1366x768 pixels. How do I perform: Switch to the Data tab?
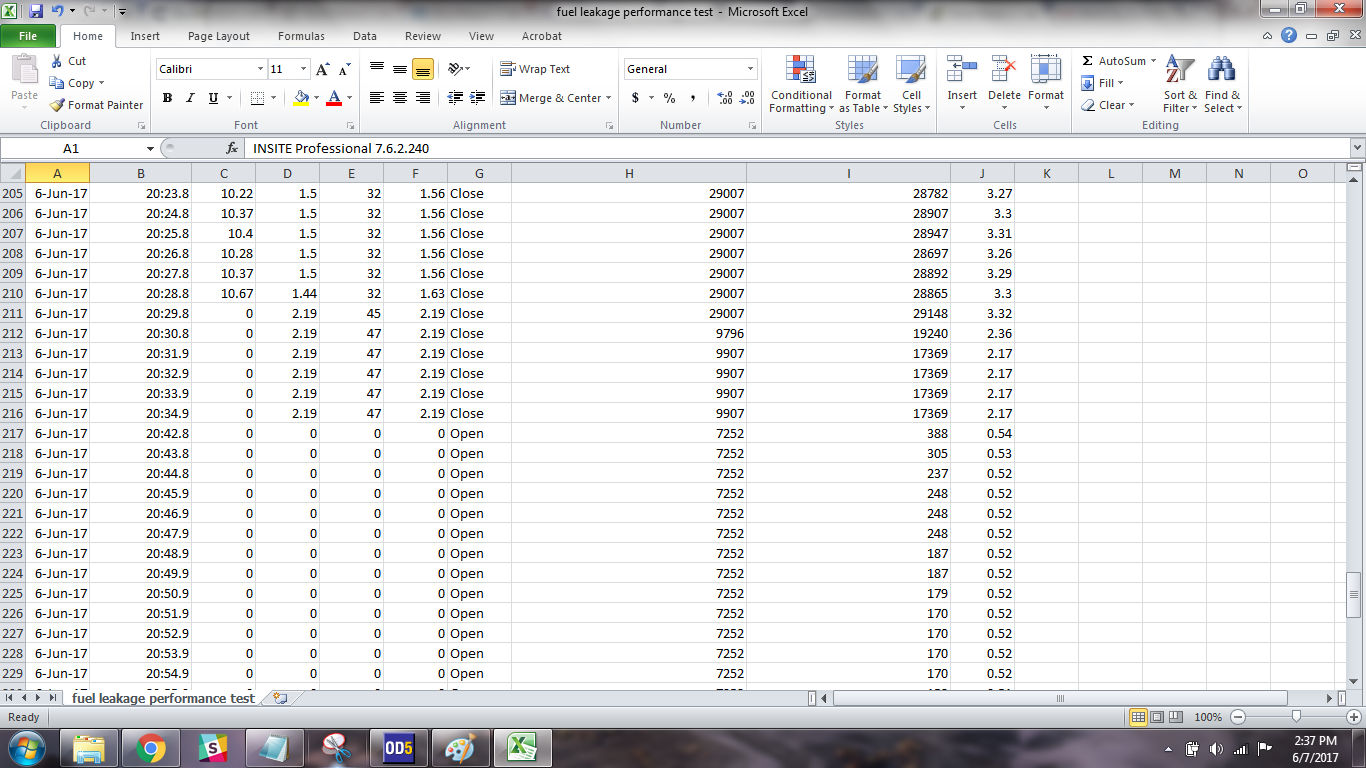pyautogui.click(x=365, y=36)
